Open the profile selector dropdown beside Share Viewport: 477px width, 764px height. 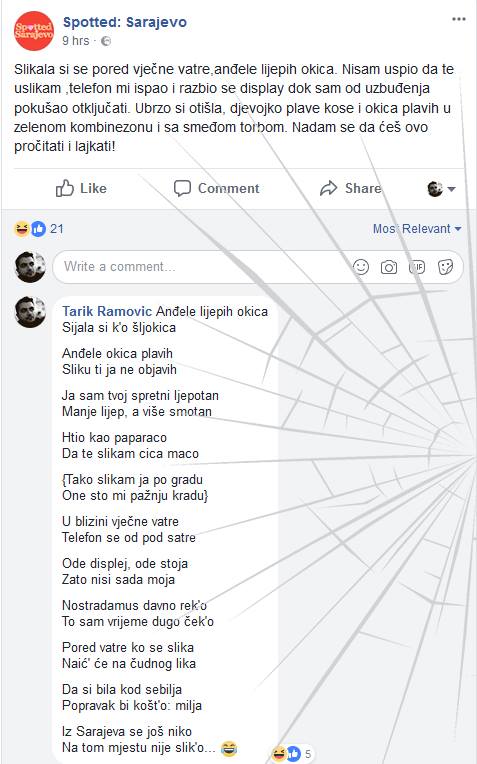click(x=441, y=189)
